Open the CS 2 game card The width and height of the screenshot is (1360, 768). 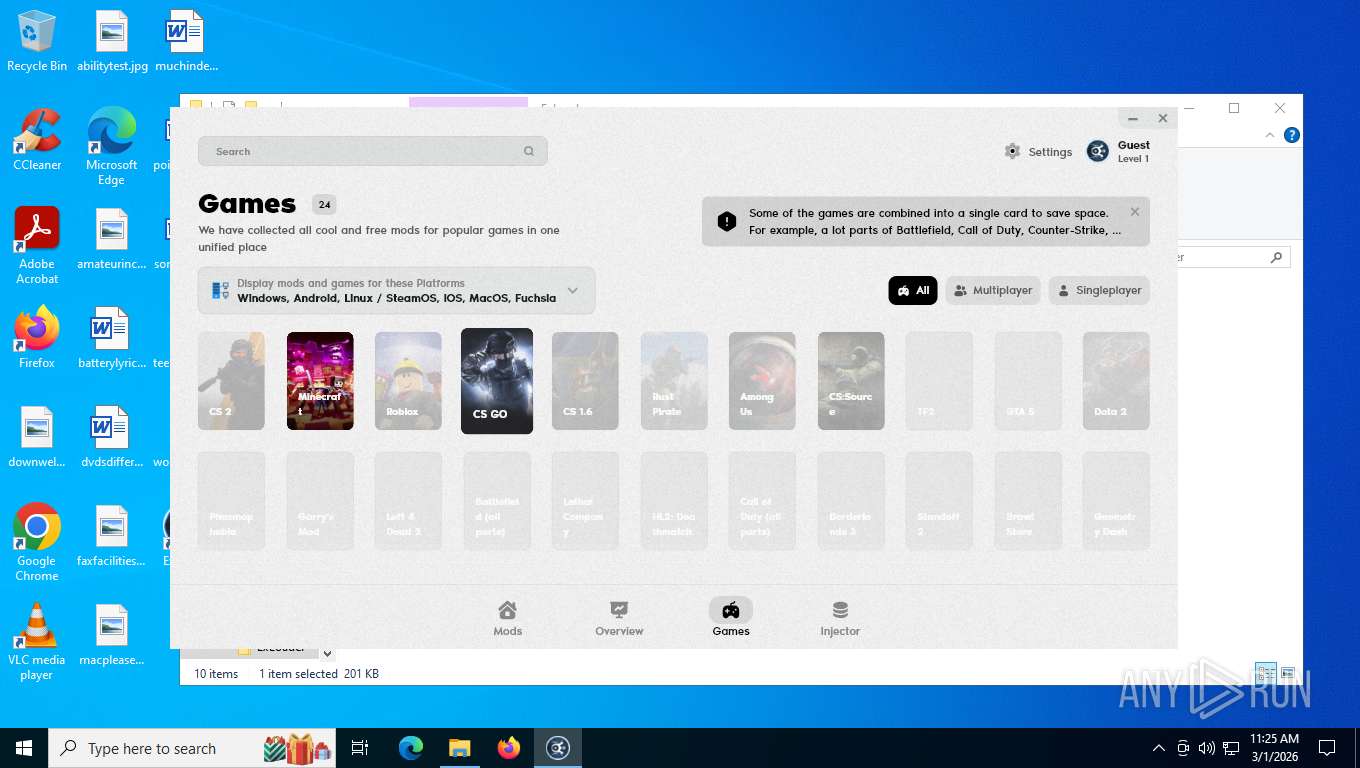pyautogui.click(x=231, y=381)
